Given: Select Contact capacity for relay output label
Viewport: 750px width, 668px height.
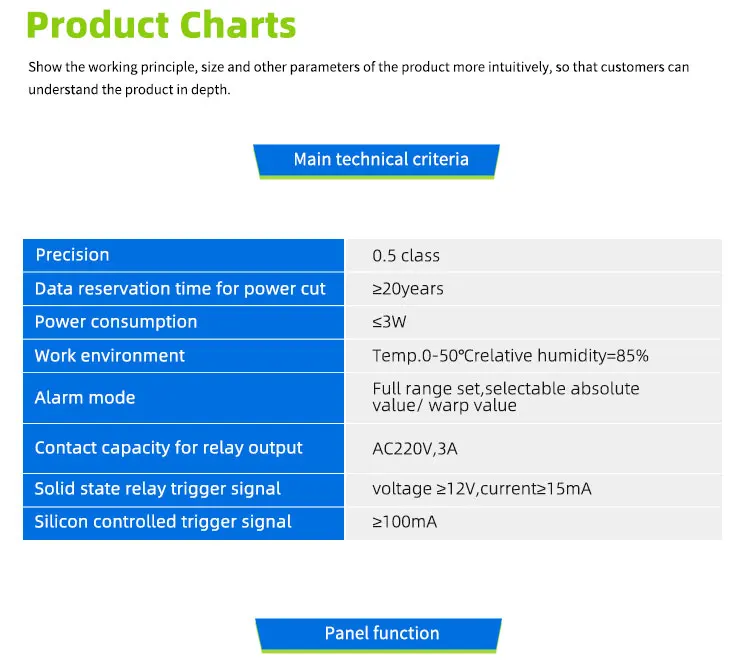Looking at the screenshot, I should pos(168,448).
